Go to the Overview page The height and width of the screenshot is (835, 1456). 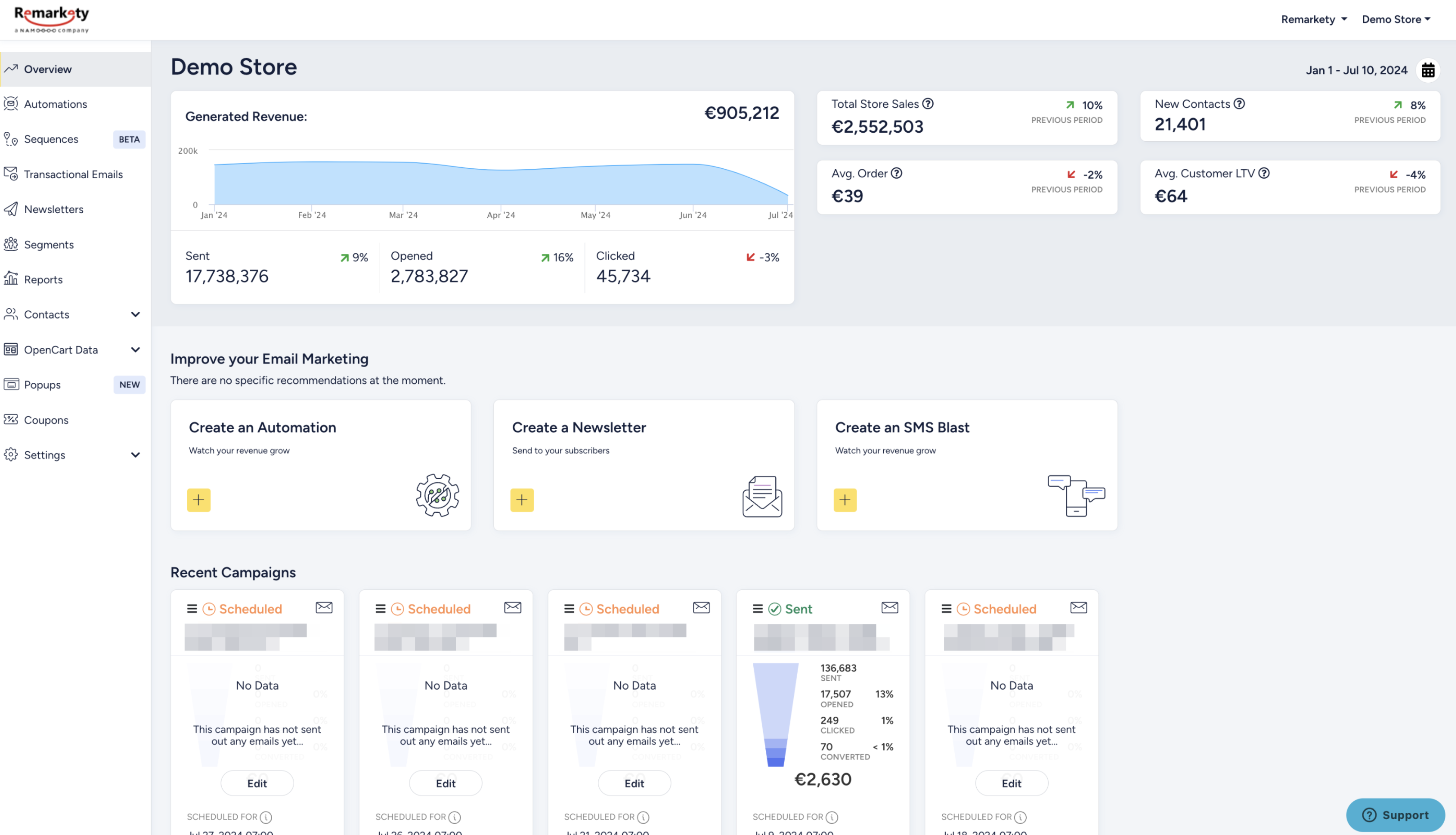point(76,69)
